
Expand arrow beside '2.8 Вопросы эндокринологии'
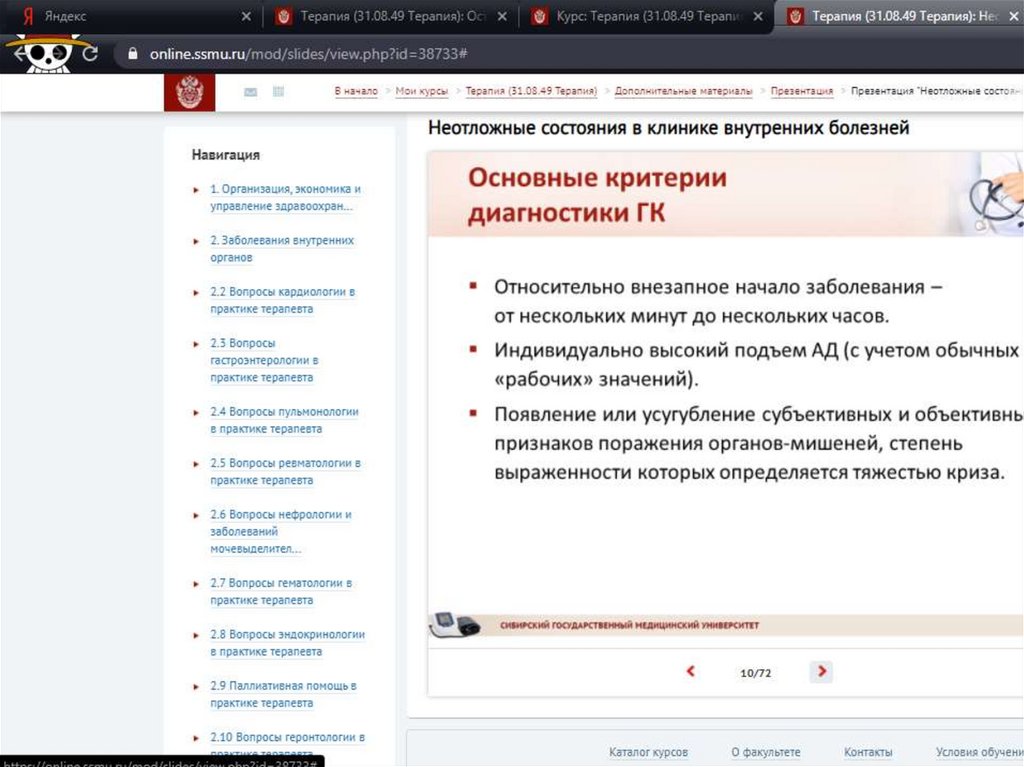pyautogui.click(x=196, y=635)
